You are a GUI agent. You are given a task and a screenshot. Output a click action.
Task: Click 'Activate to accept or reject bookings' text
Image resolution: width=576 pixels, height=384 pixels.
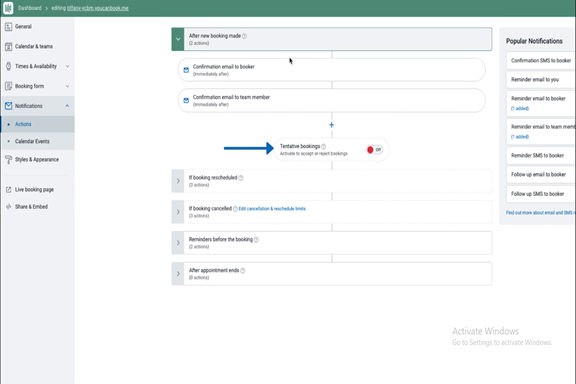[314, 154]
